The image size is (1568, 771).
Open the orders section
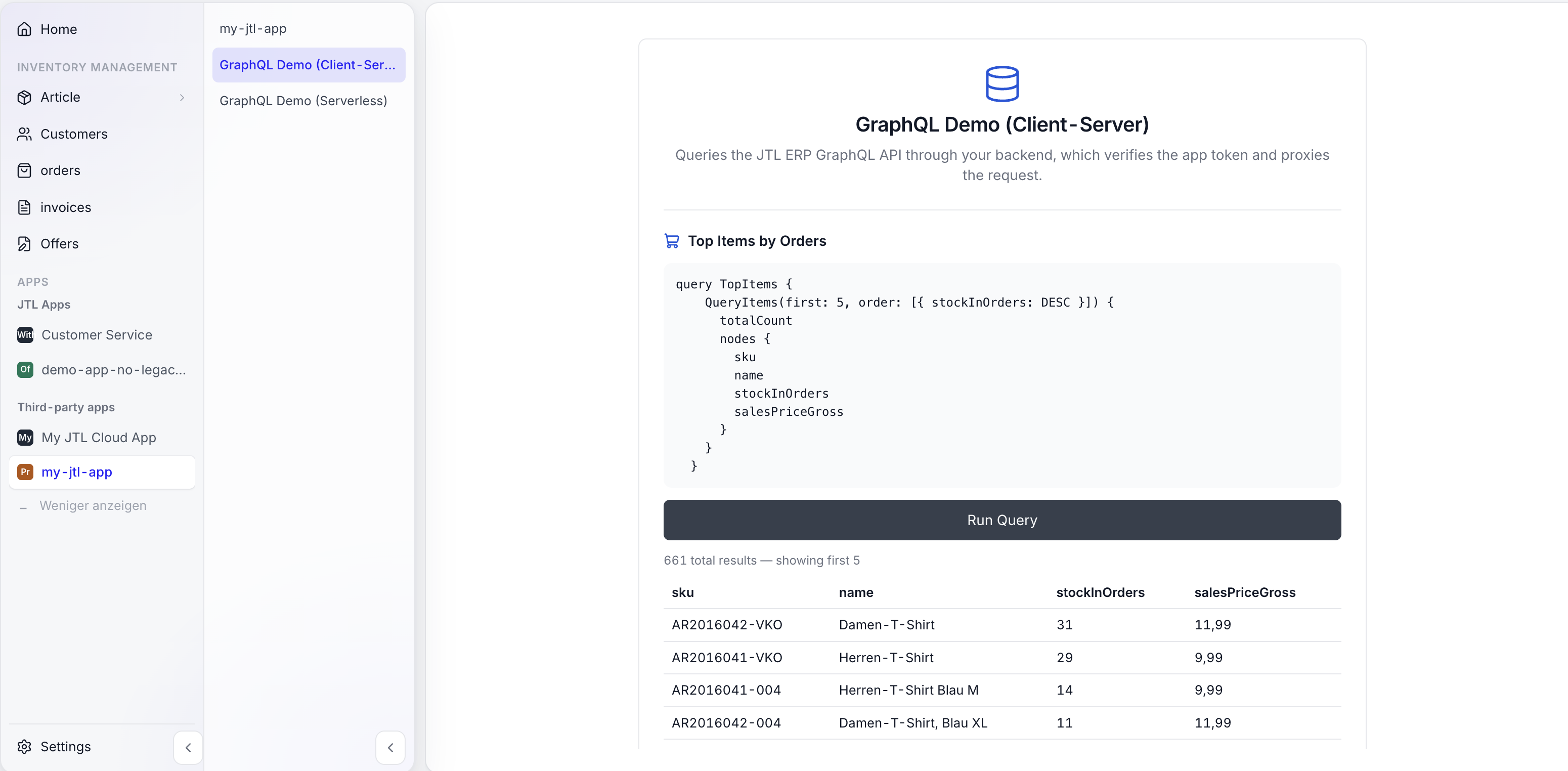click(x=60, y=170)
